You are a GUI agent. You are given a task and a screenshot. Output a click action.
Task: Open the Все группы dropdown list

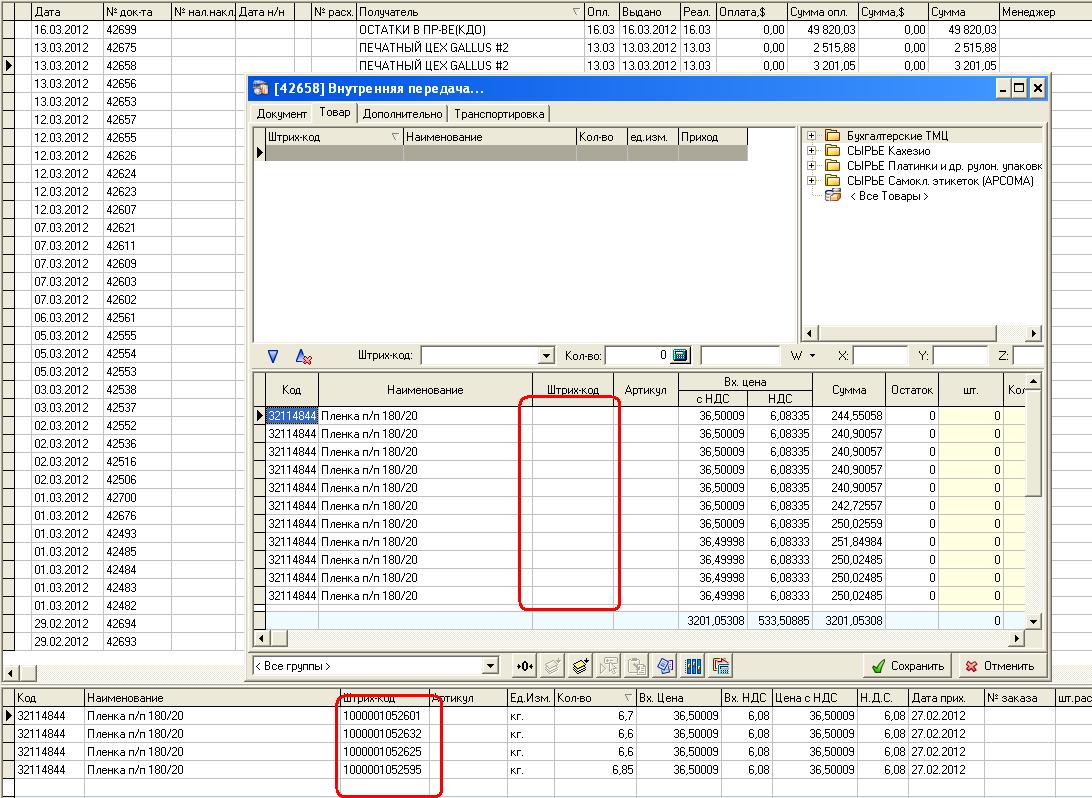(x=490, y=666)
